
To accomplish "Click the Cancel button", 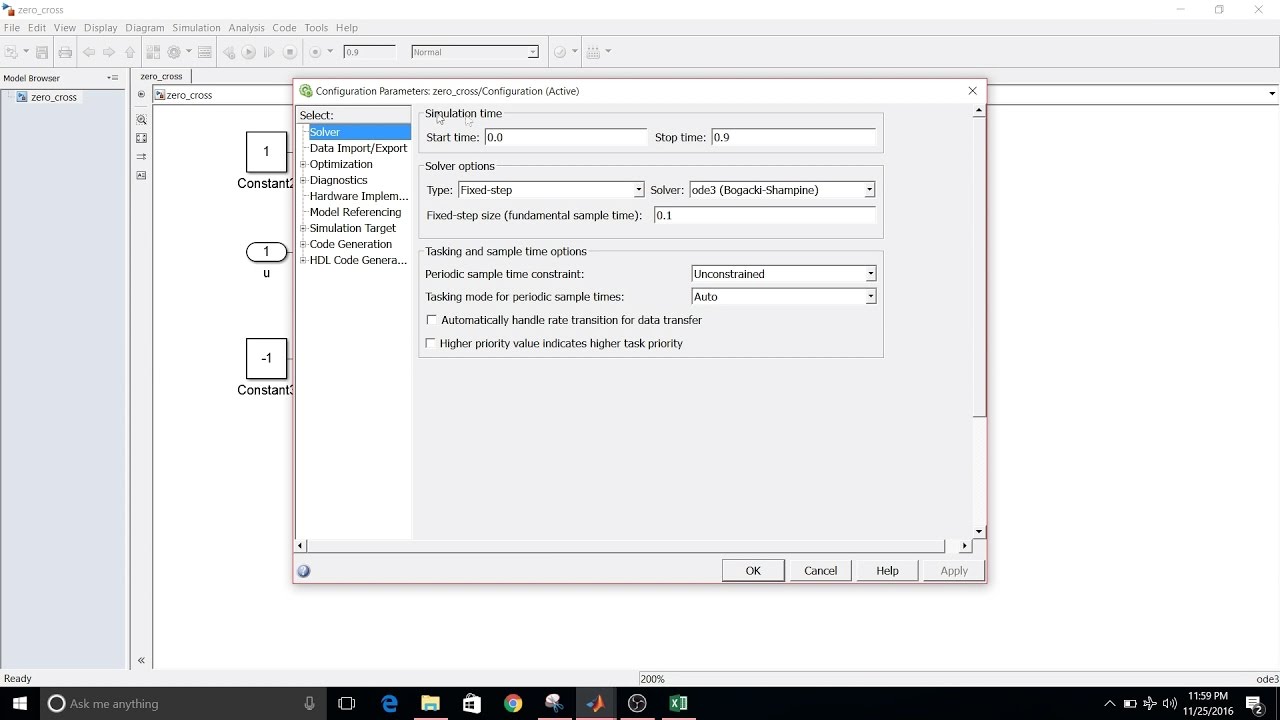I will pyautogui.click(x=820, y=571).
